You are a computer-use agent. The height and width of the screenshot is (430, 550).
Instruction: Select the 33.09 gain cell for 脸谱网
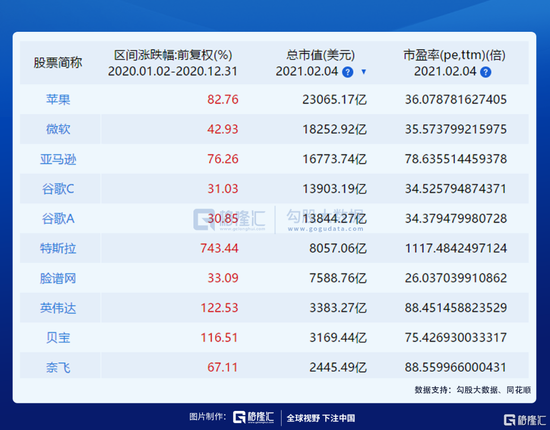[223, 278]
